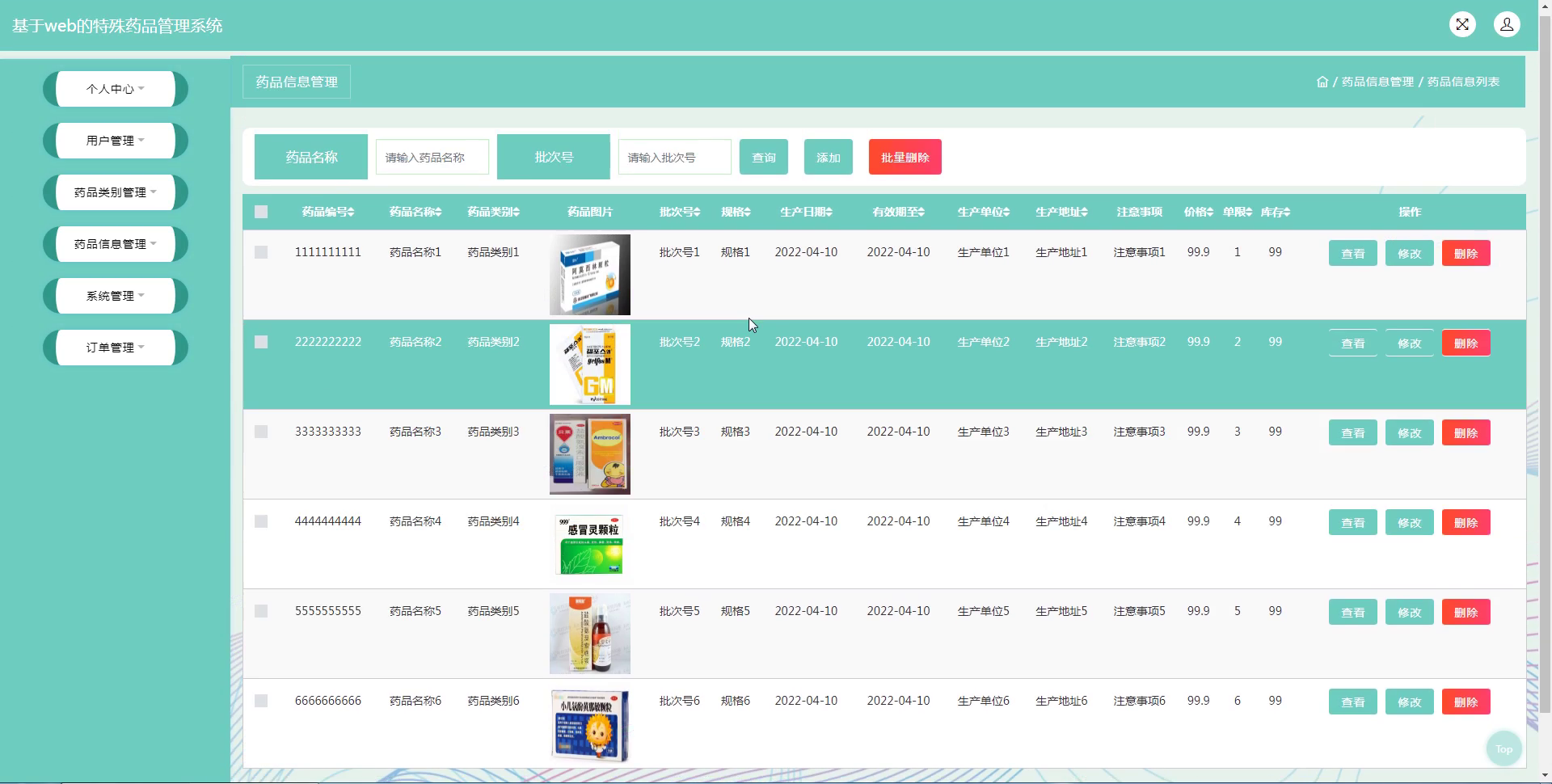Image resolution: width=1552 pixels, height=784 pixels.
Task: Expand the 系统管理 sidebar menu
Action: pyautogui.click(x=116, y=296)
